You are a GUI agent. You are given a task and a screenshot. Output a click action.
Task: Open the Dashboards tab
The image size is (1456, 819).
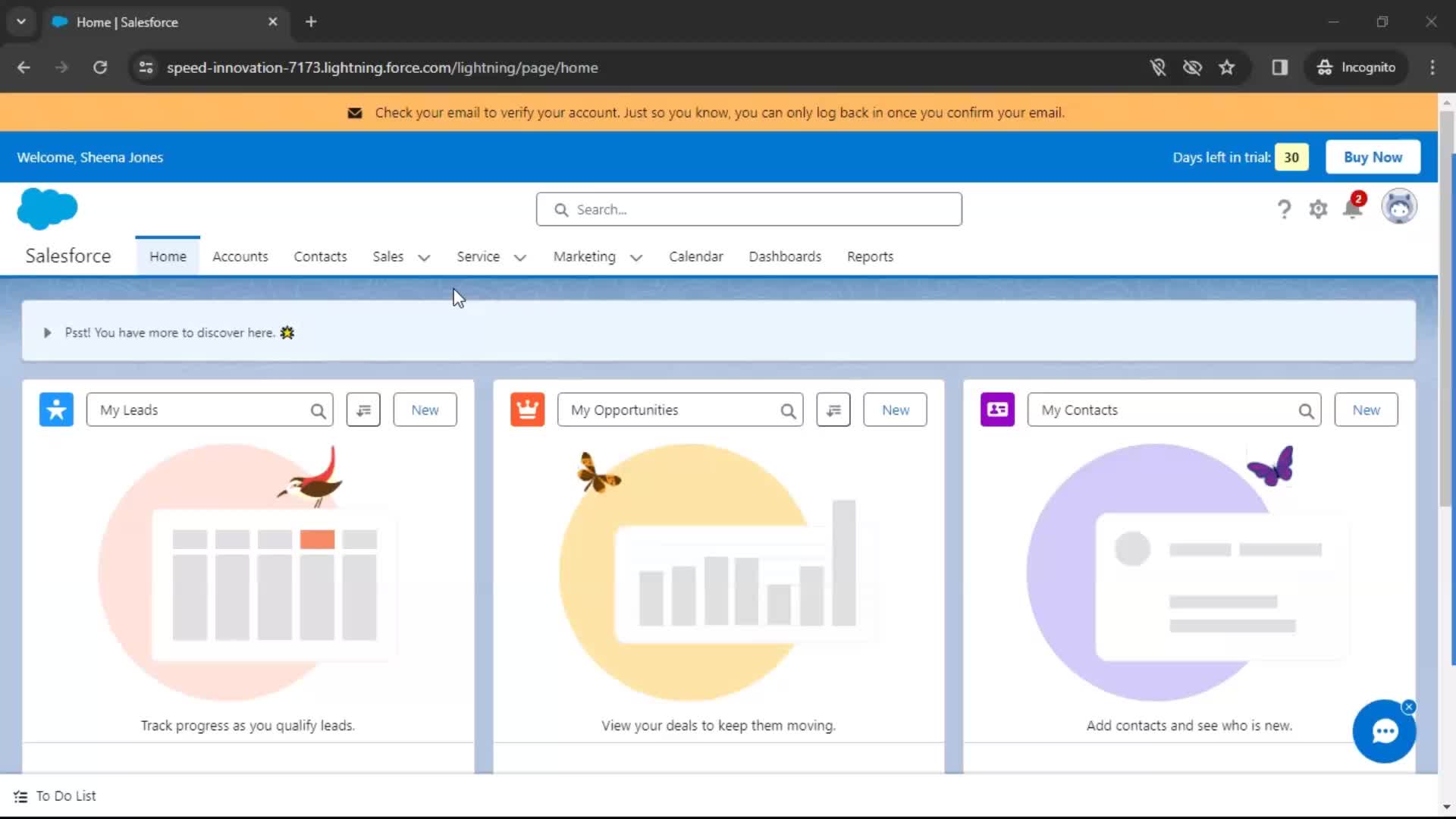pos(785,256)
